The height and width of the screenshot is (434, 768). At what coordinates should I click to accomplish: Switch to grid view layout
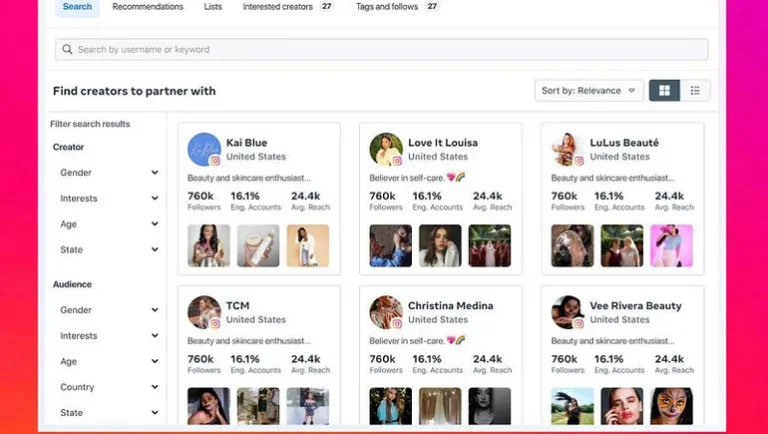click(664, 91)
